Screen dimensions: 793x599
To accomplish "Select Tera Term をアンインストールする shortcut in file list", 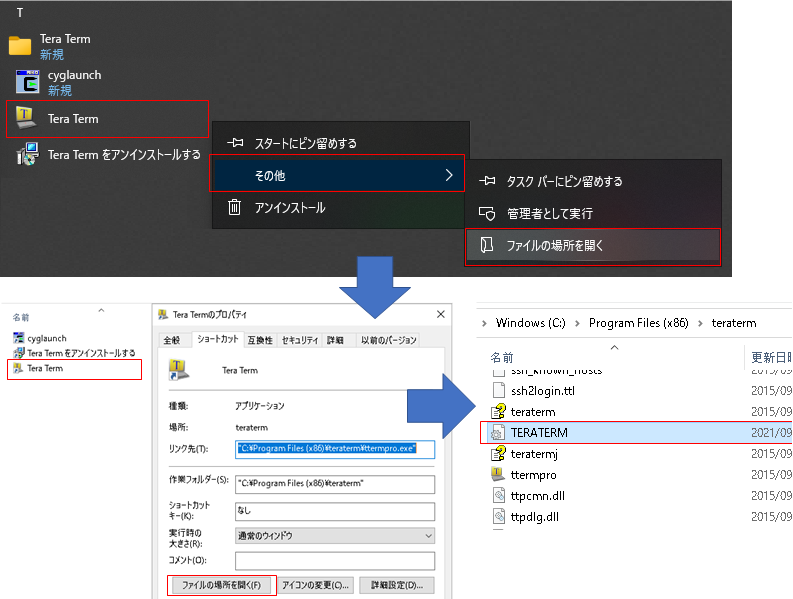I will [x=74, y=353].
